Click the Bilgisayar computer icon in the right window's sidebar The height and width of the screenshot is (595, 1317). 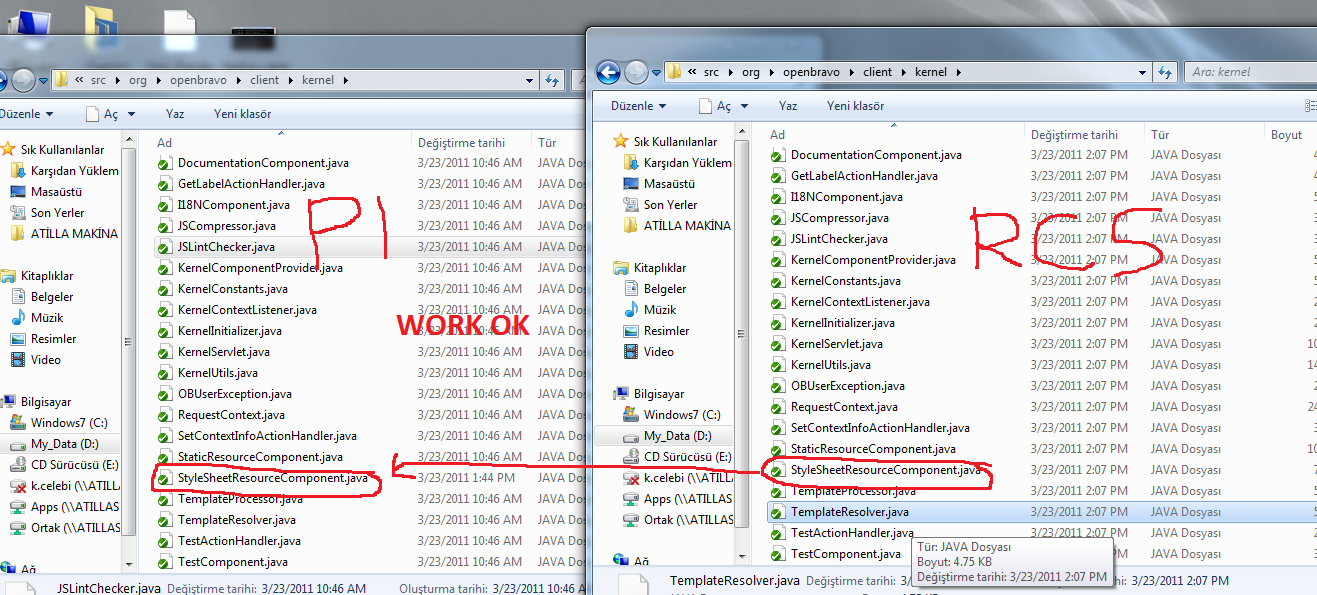622,394
